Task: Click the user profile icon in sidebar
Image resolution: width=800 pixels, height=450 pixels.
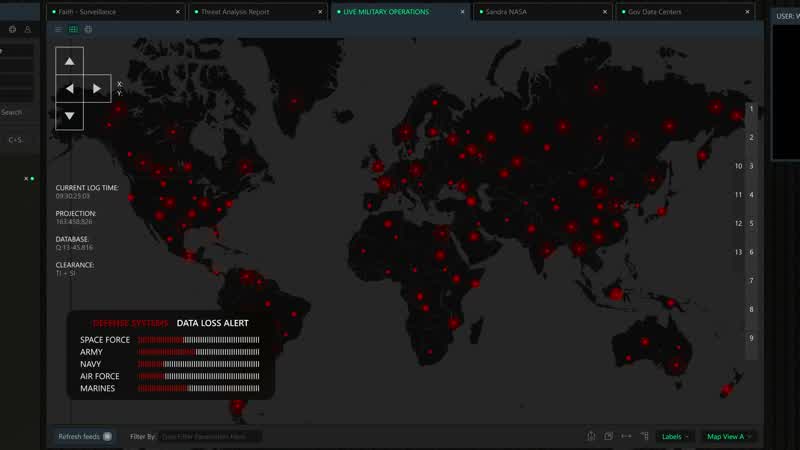Action: pyautogui.click(x=28, y=30)
